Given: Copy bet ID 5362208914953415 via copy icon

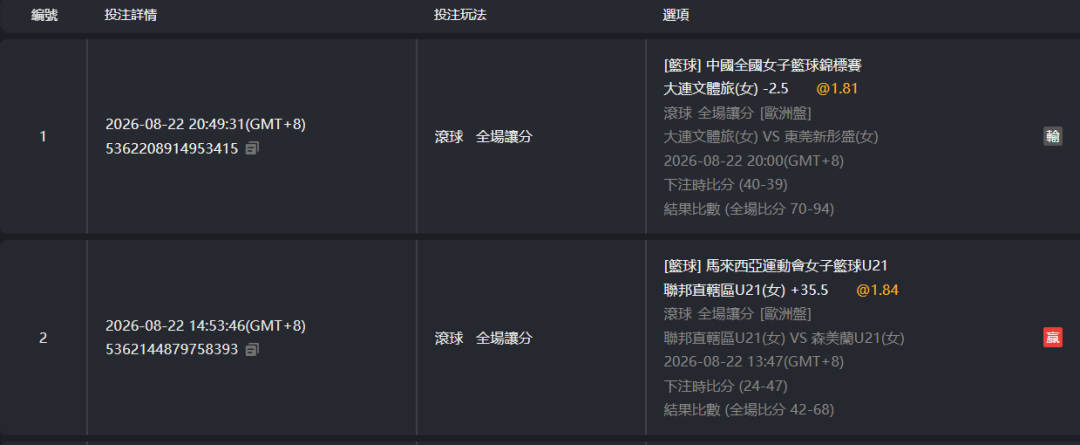Looking at the screenshot, I should (x=252, y=148).
